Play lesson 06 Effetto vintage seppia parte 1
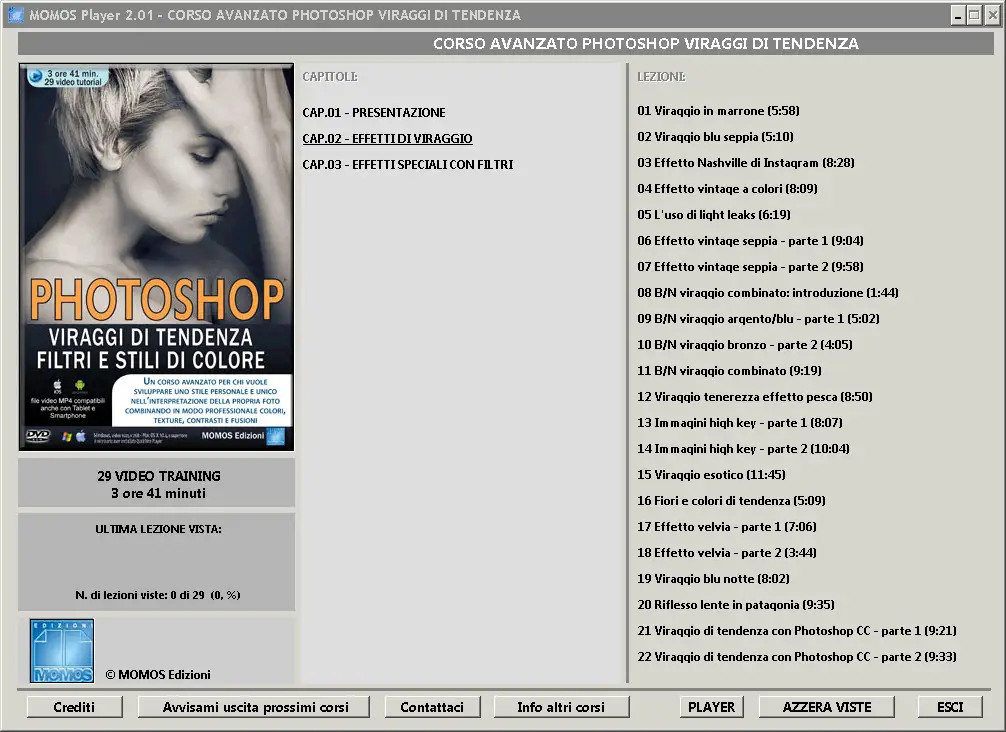 coord(750,241)
